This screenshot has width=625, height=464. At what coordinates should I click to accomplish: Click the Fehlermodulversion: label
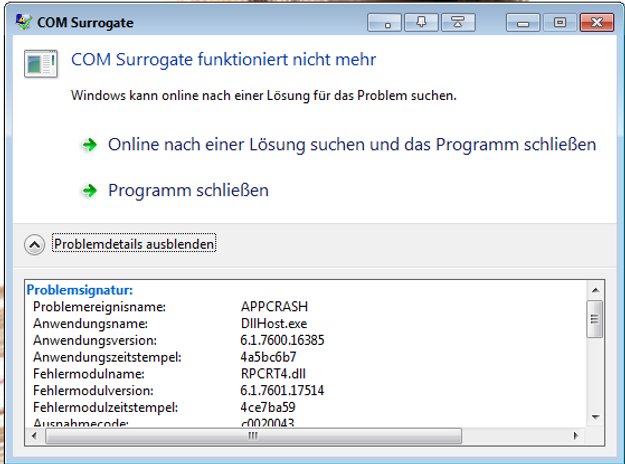click(x=93, y=390)
